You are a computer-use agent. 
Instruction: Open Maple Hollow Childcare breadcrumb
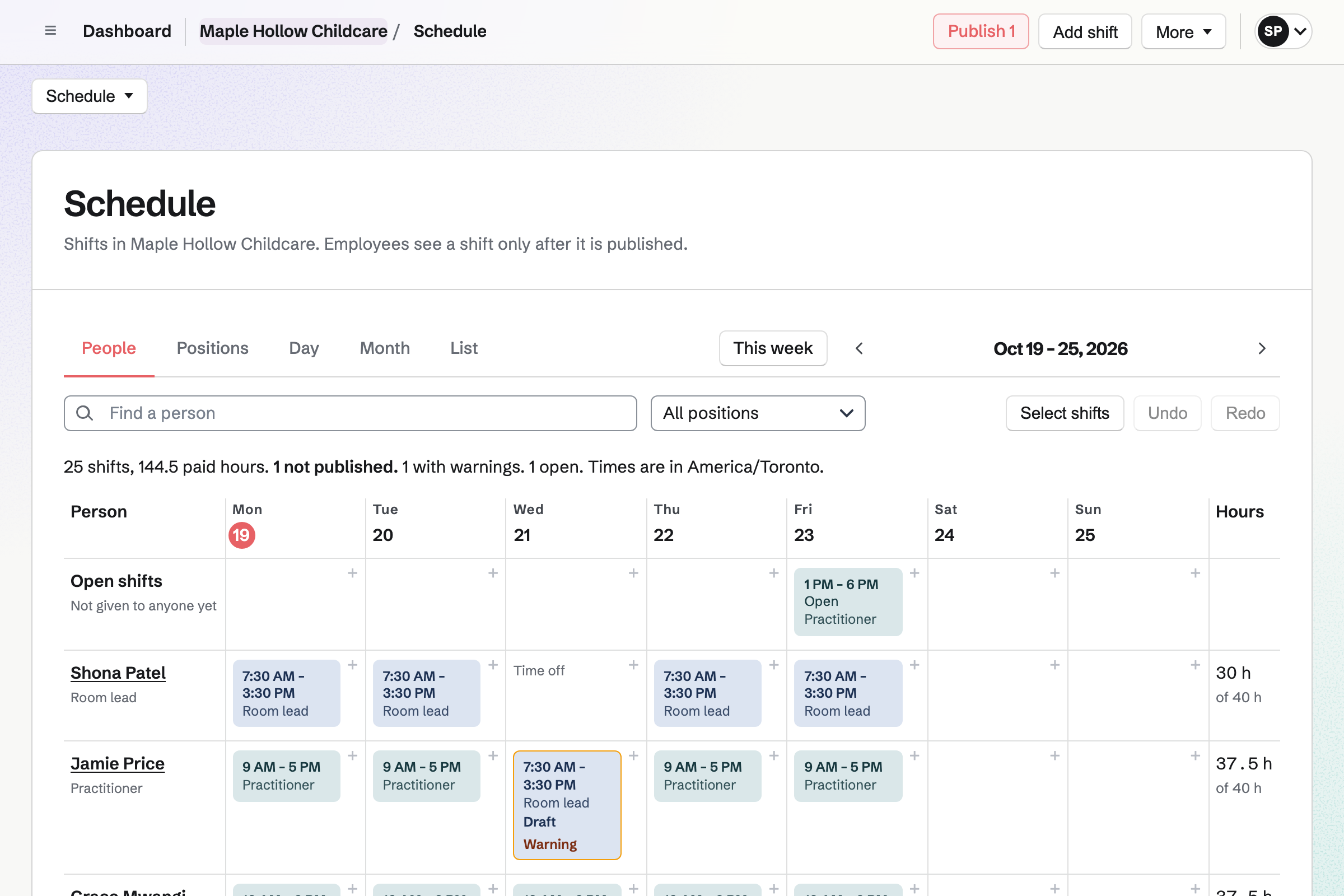[x=293, y=31]
